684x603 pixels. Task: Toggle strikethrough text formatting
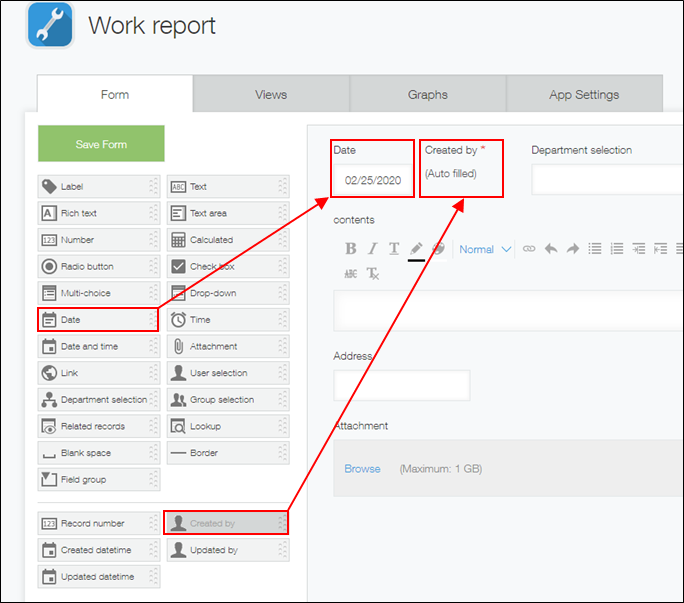351,274
